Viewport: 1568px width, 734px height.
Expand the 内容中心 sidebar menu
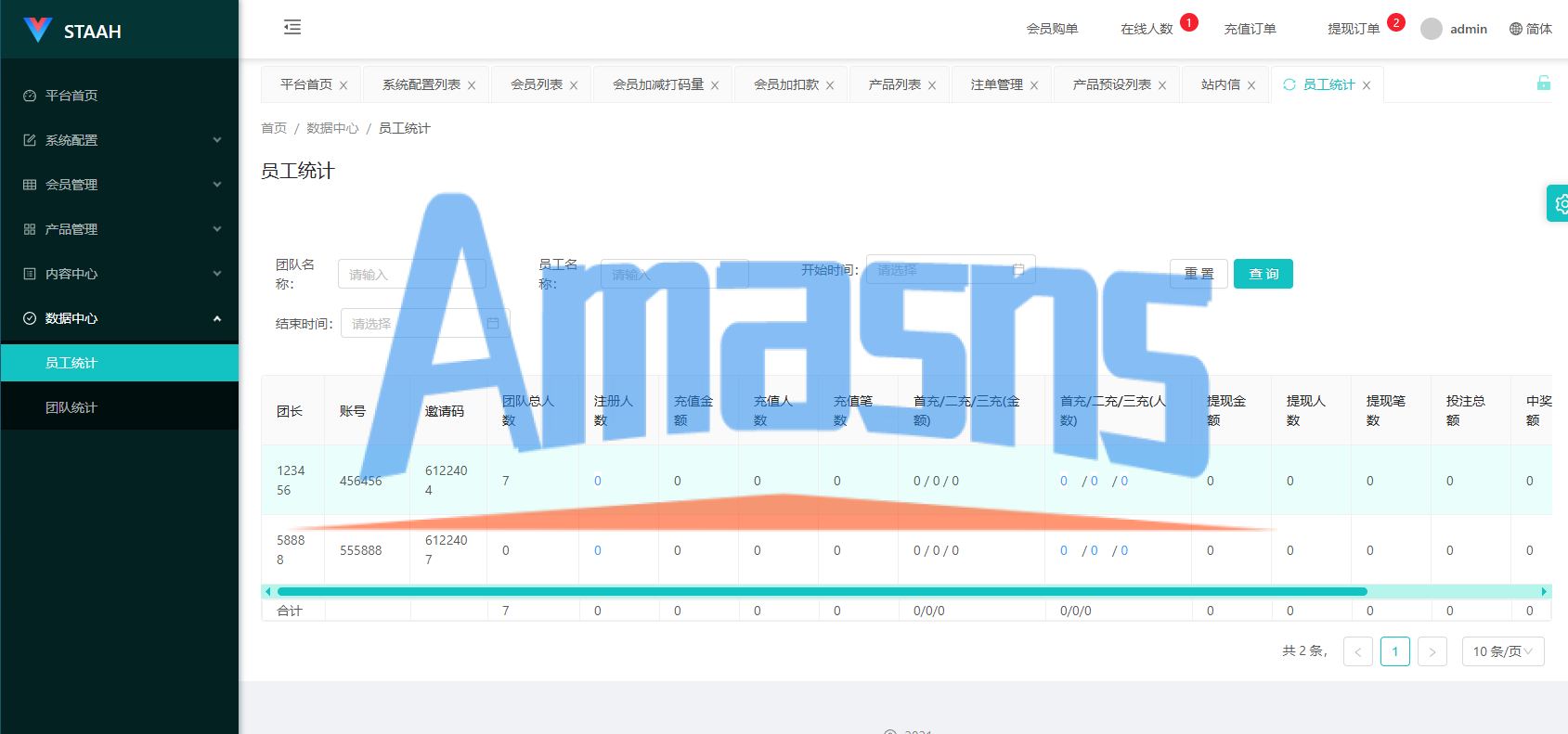120,274
